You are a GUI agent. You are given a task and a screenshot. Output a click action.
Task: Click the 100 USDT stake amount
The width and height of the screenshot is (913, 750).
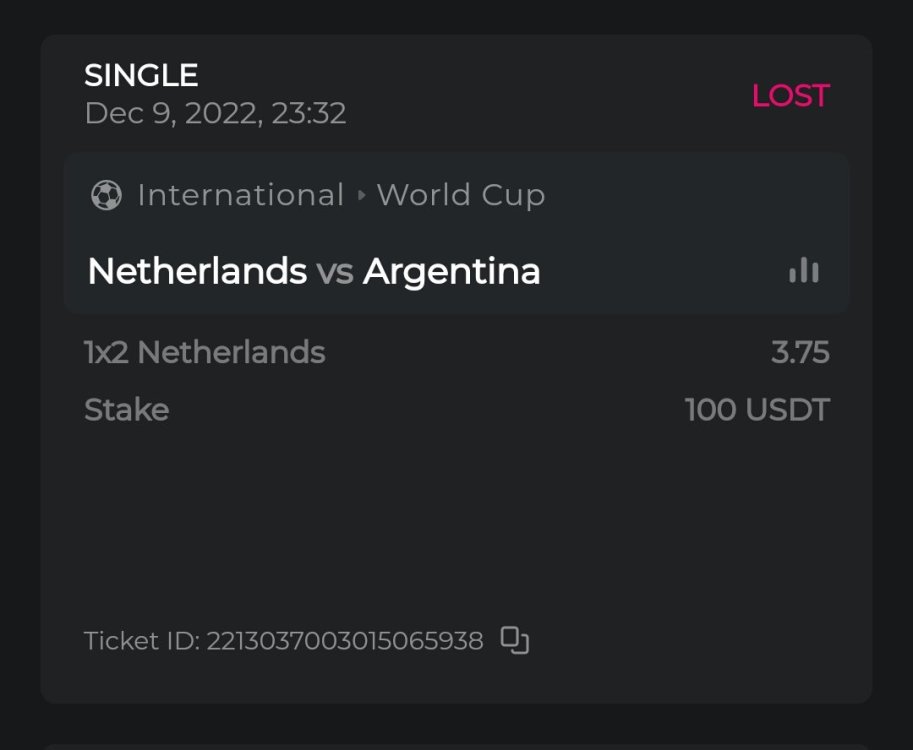point(757,410)
